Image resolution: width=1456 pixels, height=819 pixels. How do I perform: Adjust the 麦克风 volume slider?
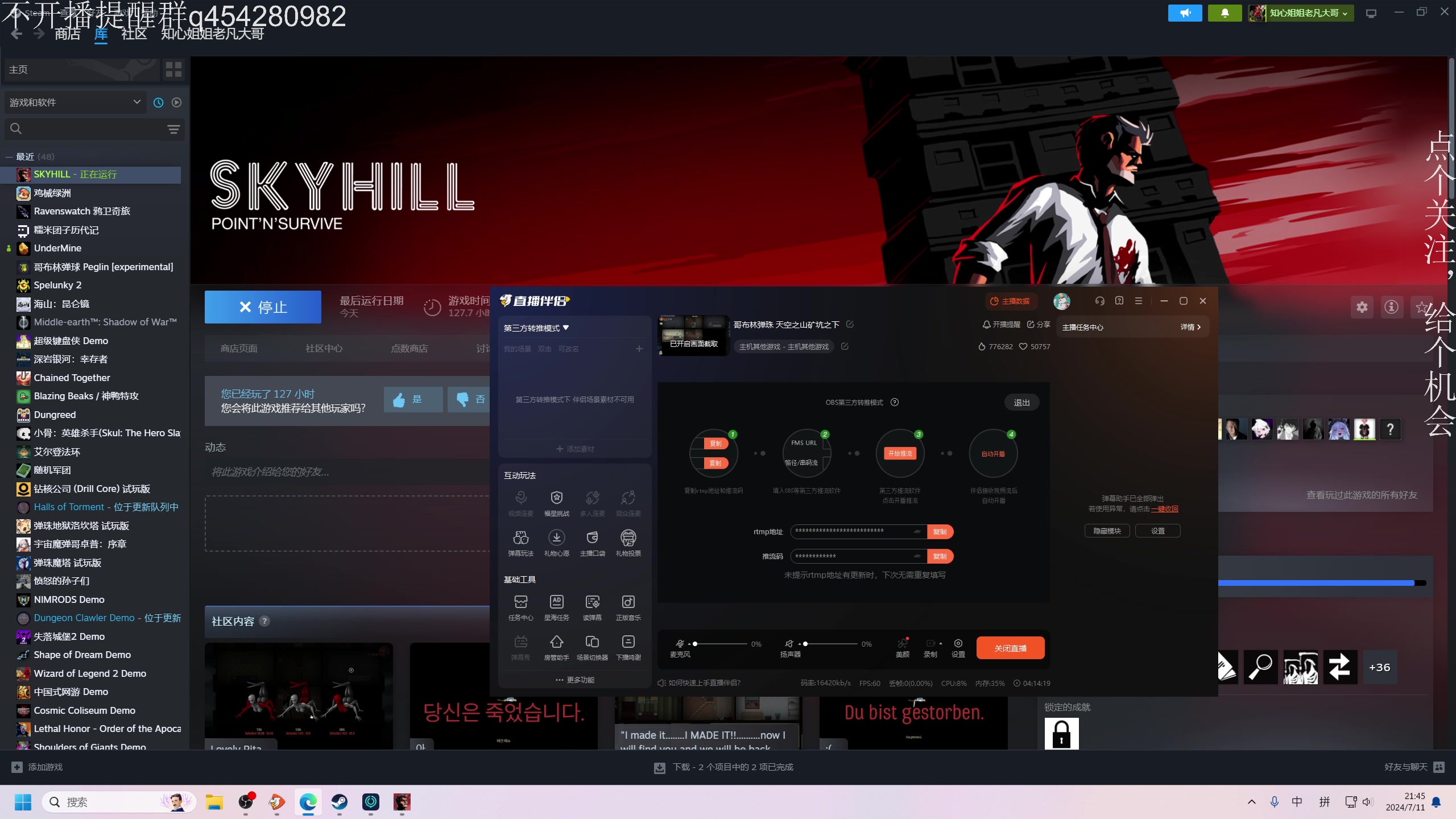coord(721,644)
